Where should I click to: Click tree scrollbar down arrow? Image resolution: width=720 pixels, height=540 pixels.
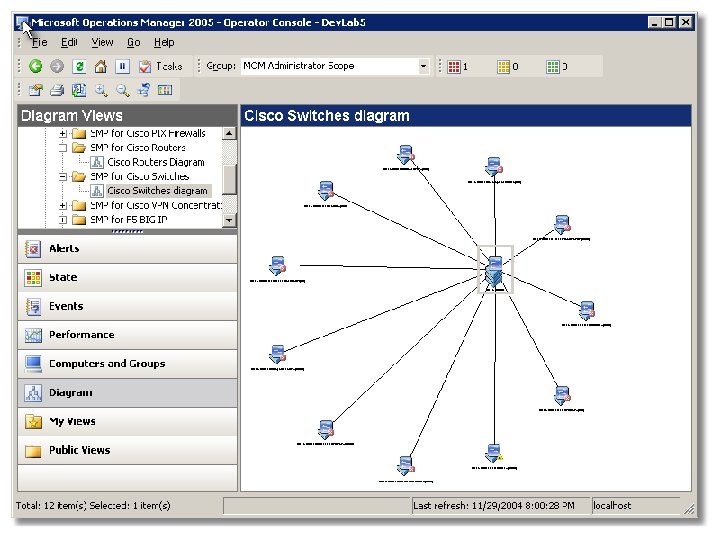click(x=229, y=220)
